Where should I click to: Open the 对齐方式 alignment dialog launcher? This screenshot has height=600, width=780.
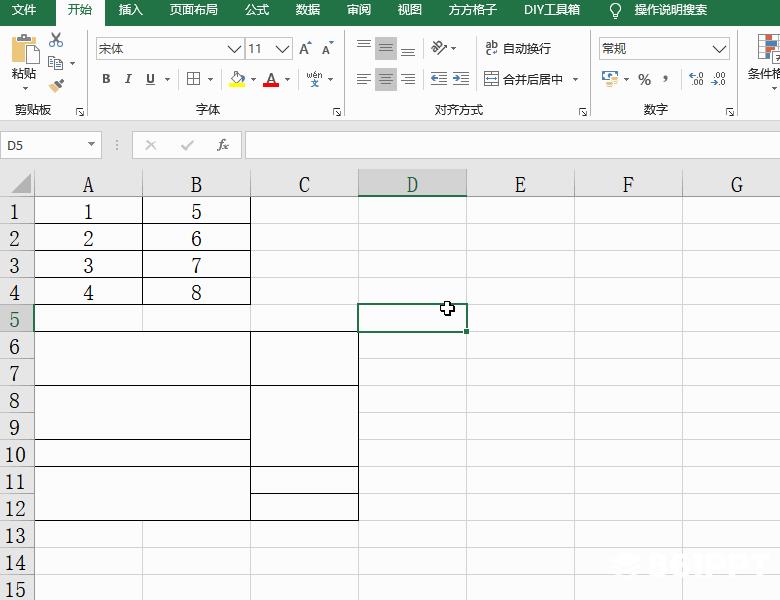pyautogui.click(x=583, y=112)
